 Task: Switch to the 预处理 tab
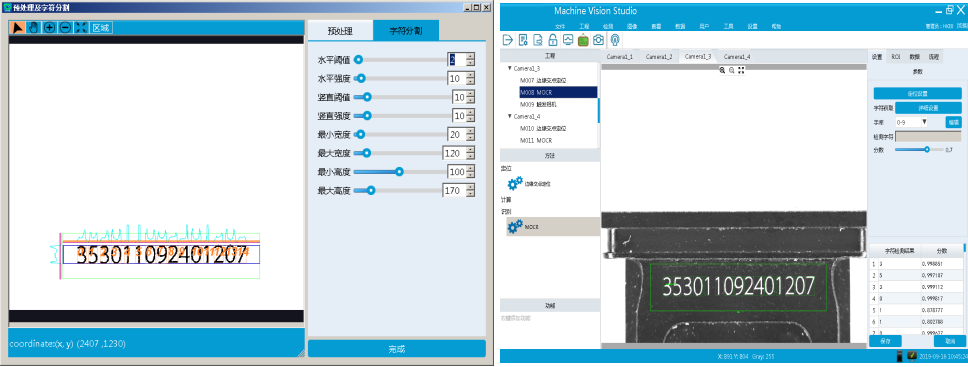point(340,30)
